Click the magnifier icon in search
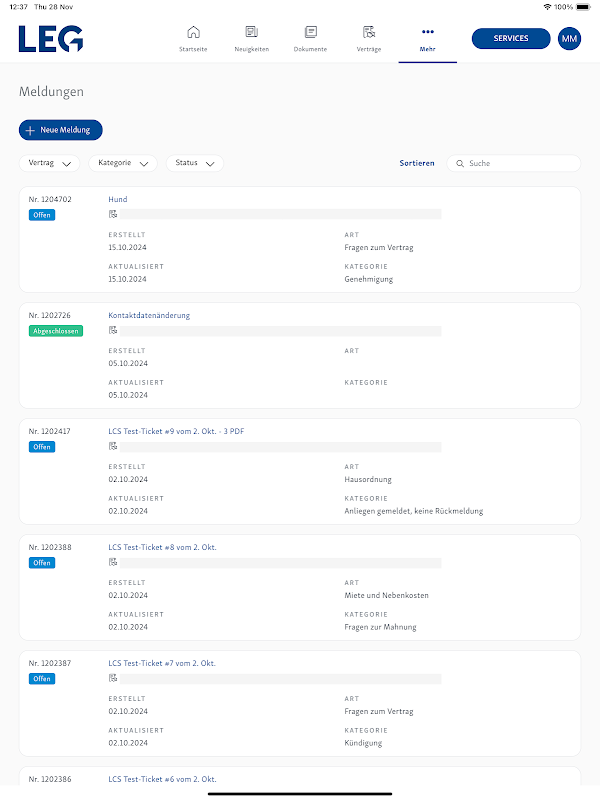This screenshot has height=800, width=600. 460,163
